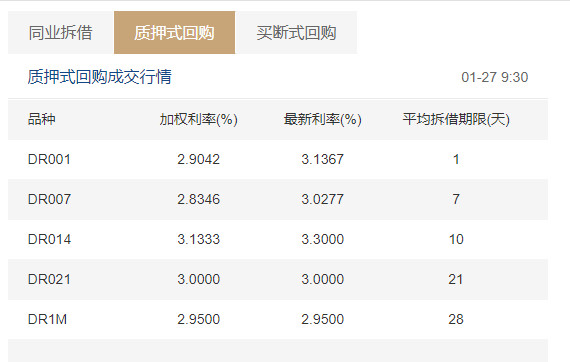Select the DR1M row label

pos(47,319)
